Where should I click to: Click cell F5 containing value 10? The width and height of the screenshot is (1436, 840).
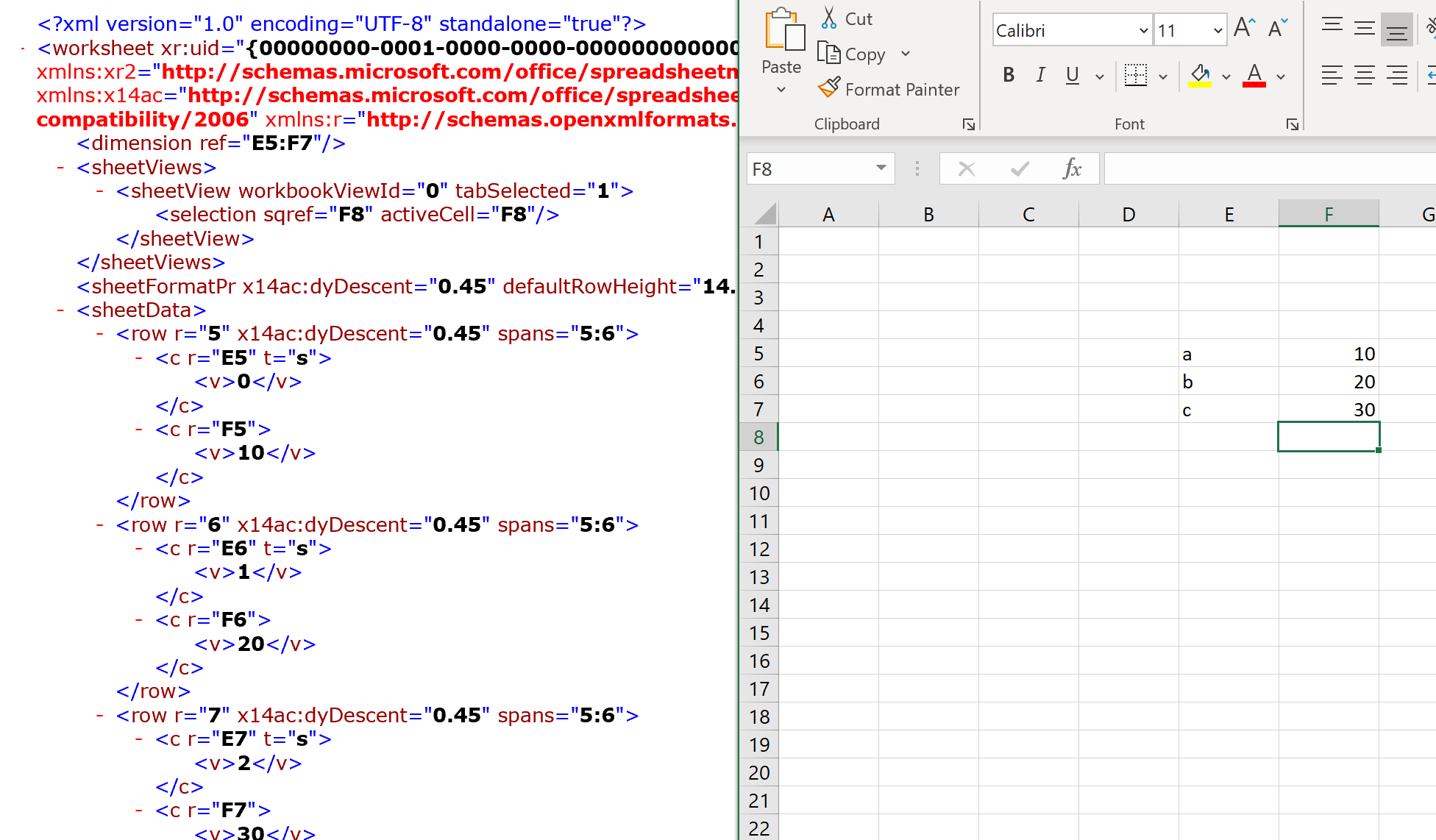[x=1329, y=352]
